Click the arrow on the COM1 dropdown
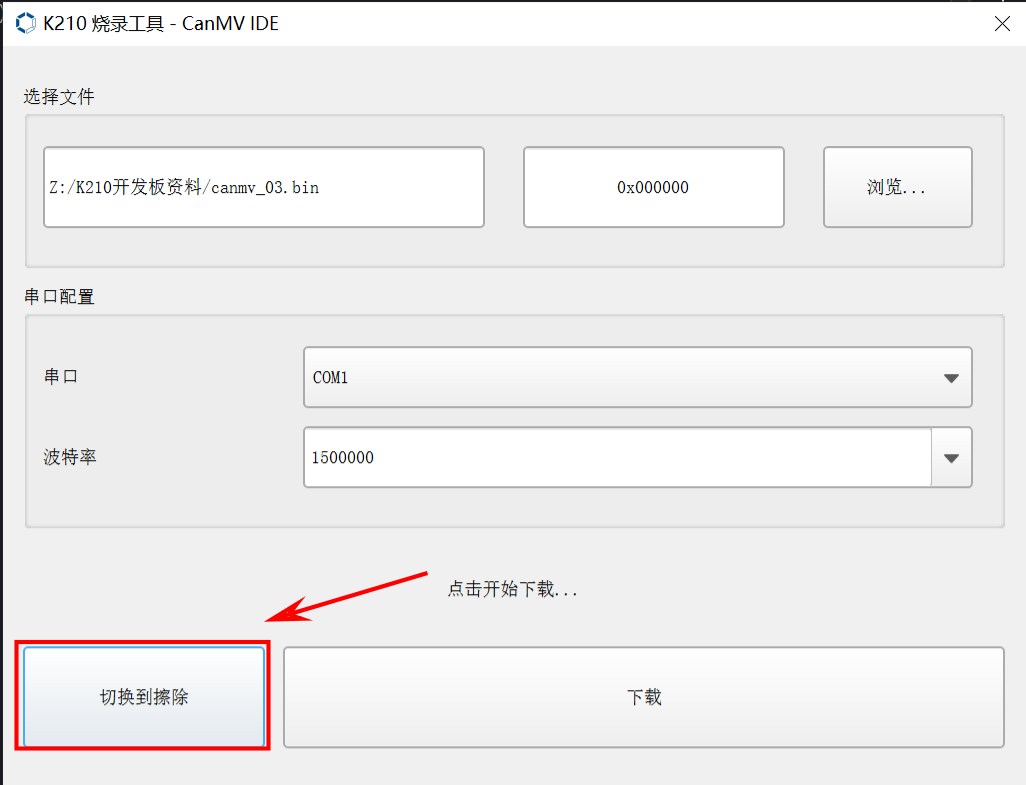 tap(951, 378)
